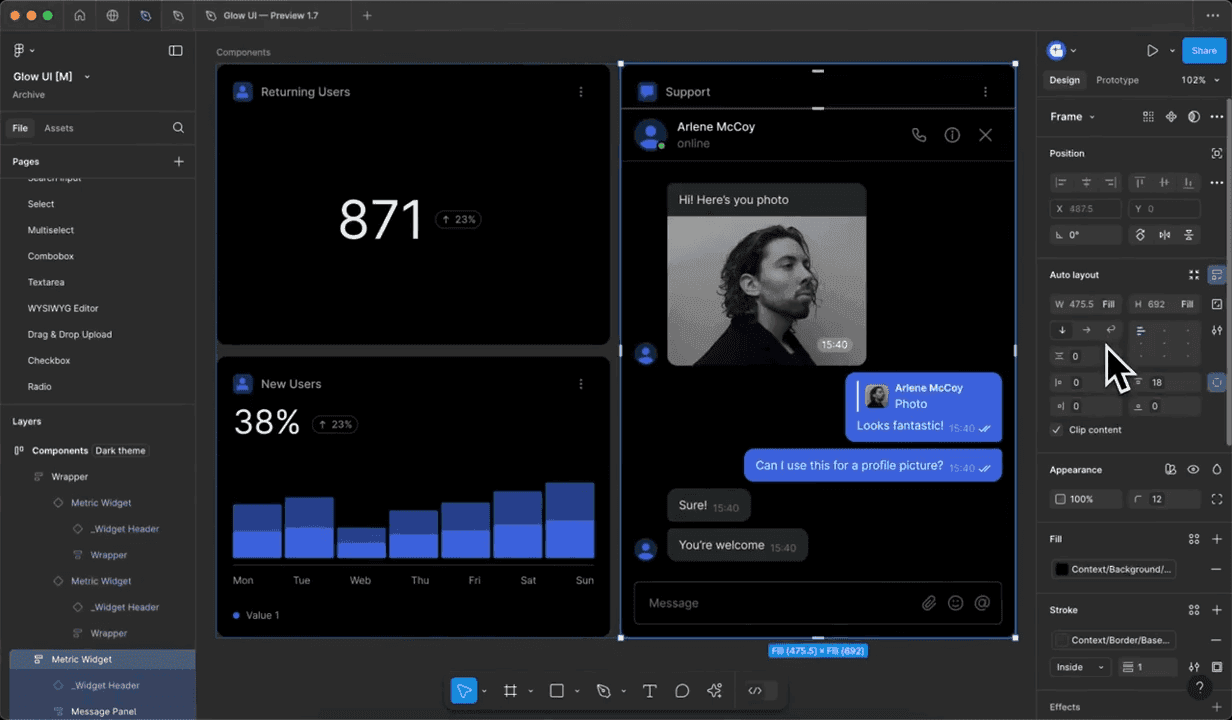
Task: Select the Textarea page
Action: pos(43,282)
